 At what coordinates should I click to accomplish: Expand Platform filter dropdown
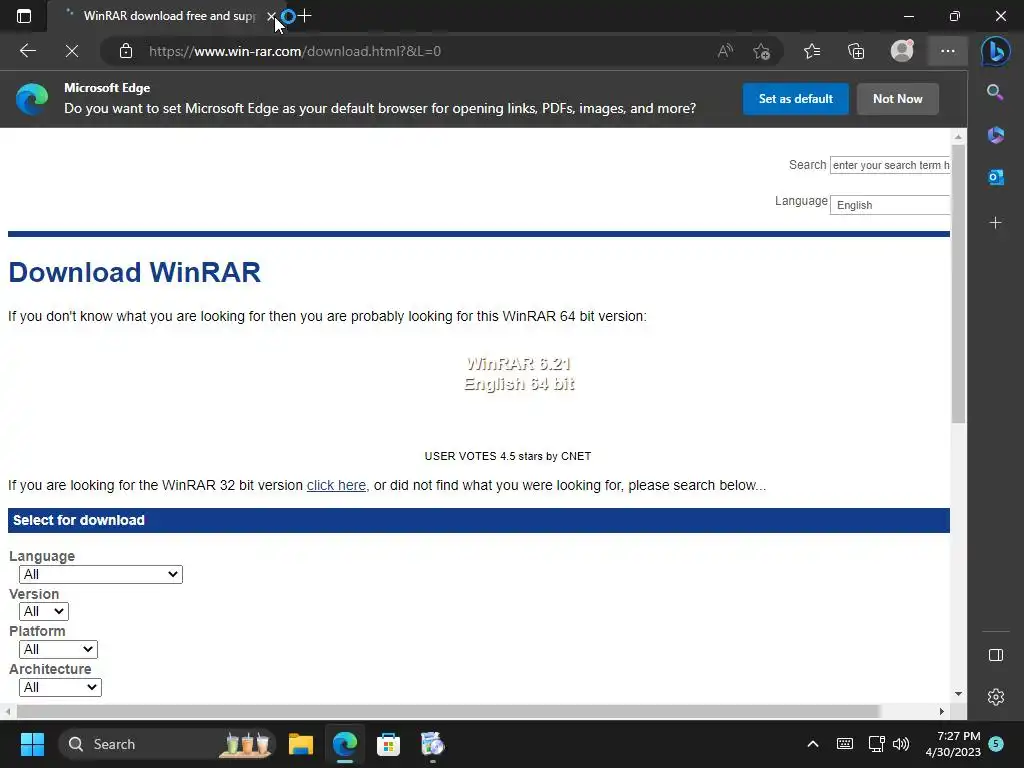pos(58,649)
